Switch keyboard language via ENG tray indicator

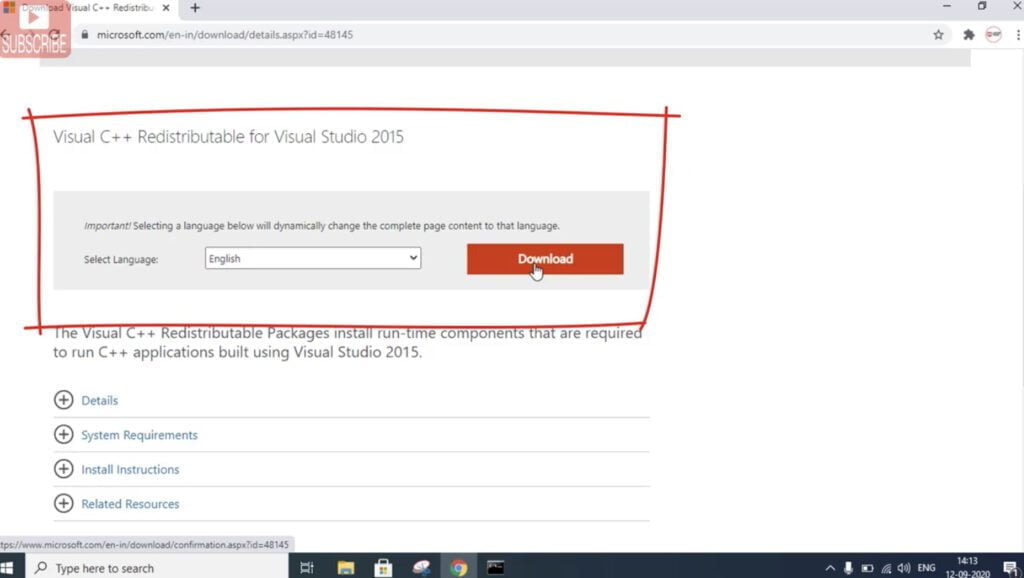click(926, 567)
